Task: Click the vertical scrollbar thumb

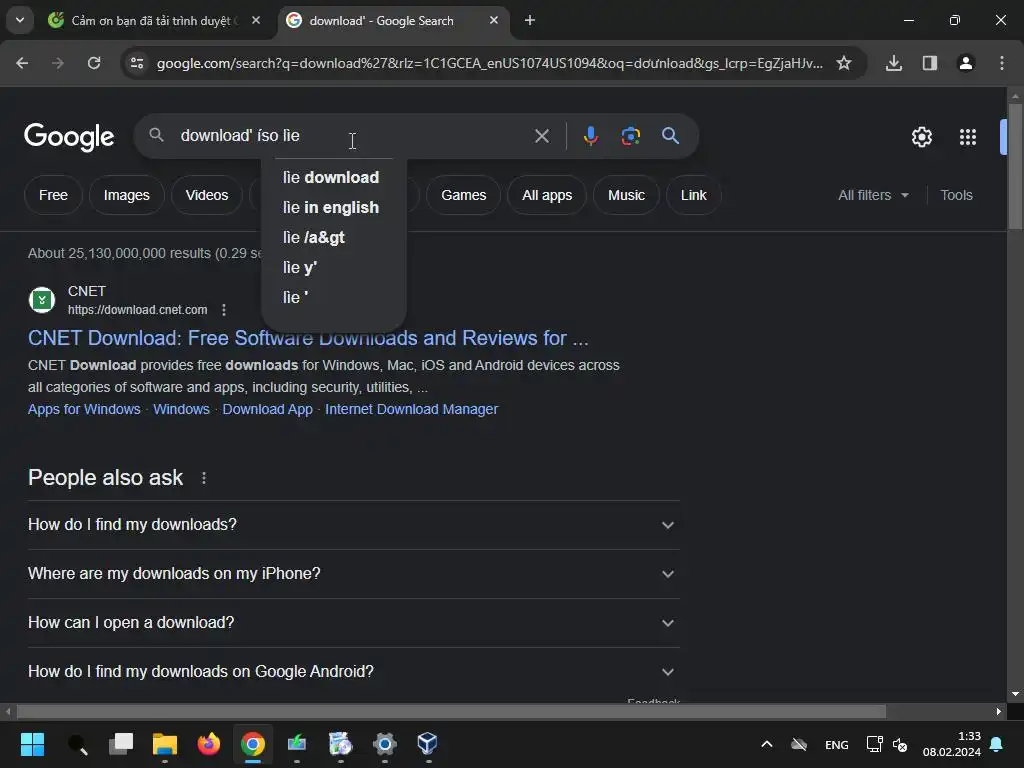Action: 1015,167
